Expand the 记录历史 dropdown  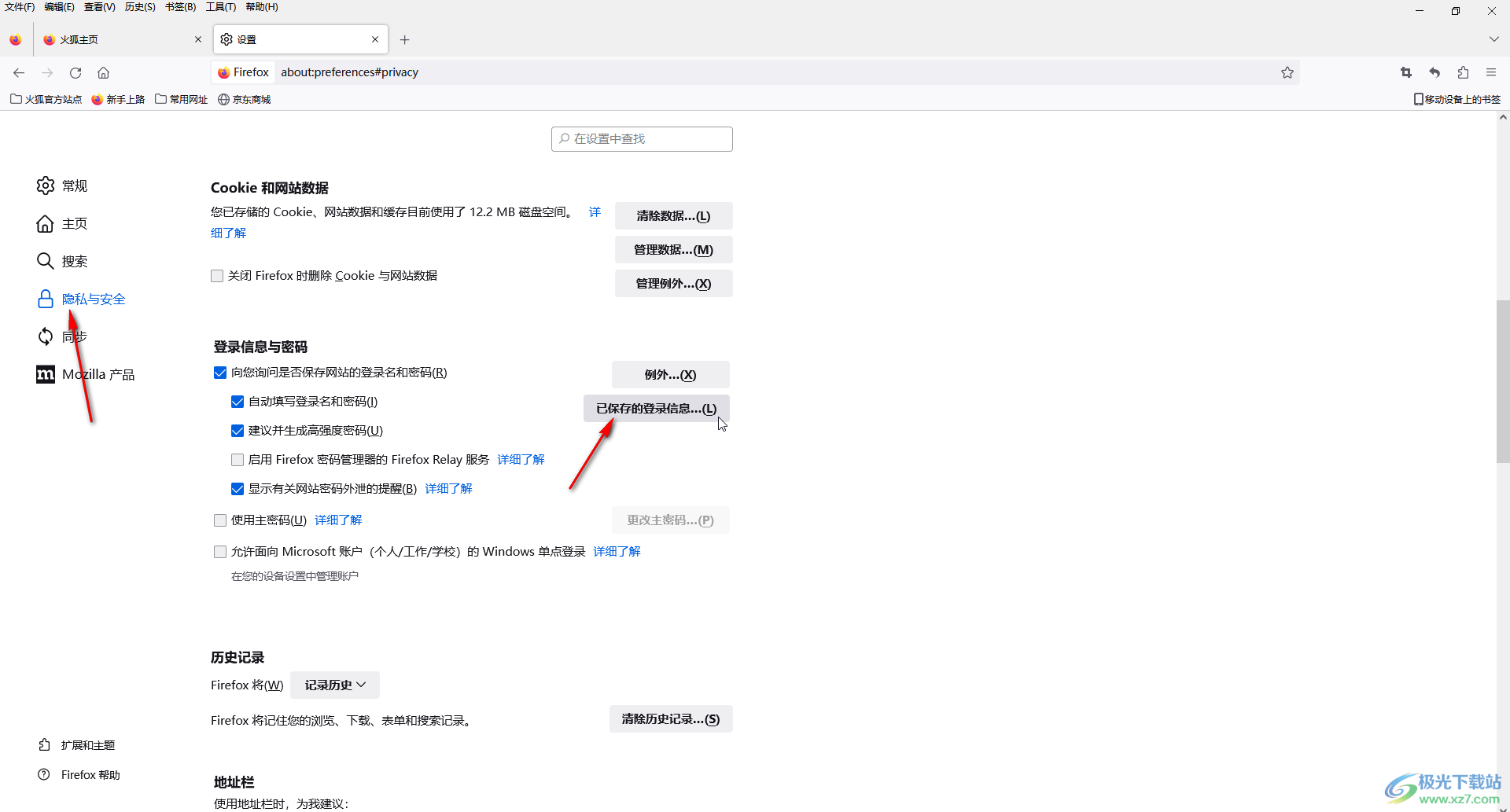click(335, 685)
